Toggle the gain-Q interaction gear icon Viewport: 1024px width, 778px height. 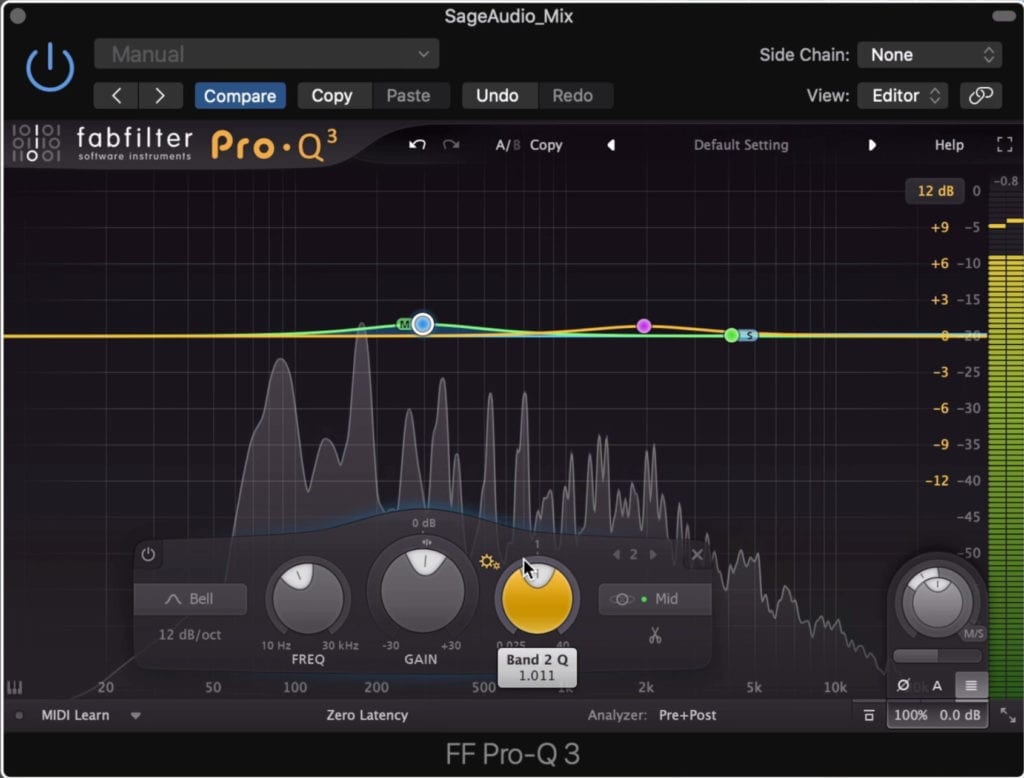click(x=489, y=562)
